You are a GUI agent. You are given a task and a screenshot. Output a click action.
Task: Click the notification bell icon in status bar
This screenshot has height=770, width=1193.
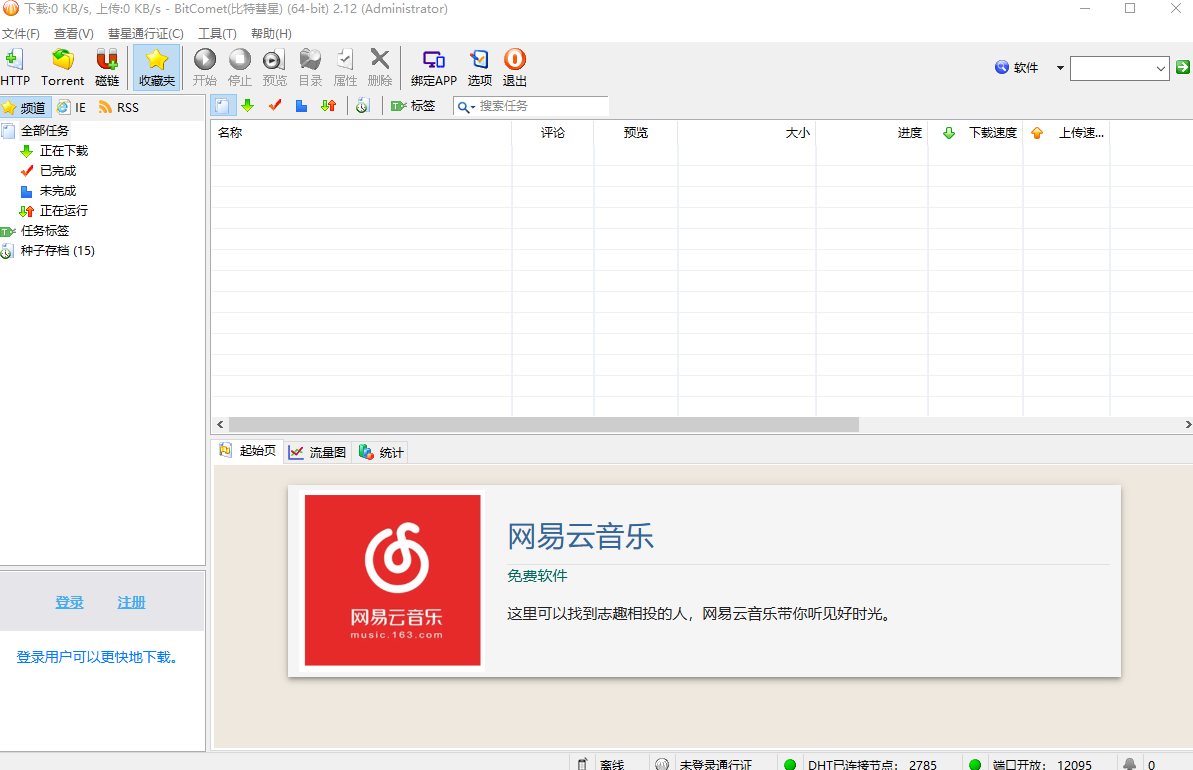tap(1130, 764)
